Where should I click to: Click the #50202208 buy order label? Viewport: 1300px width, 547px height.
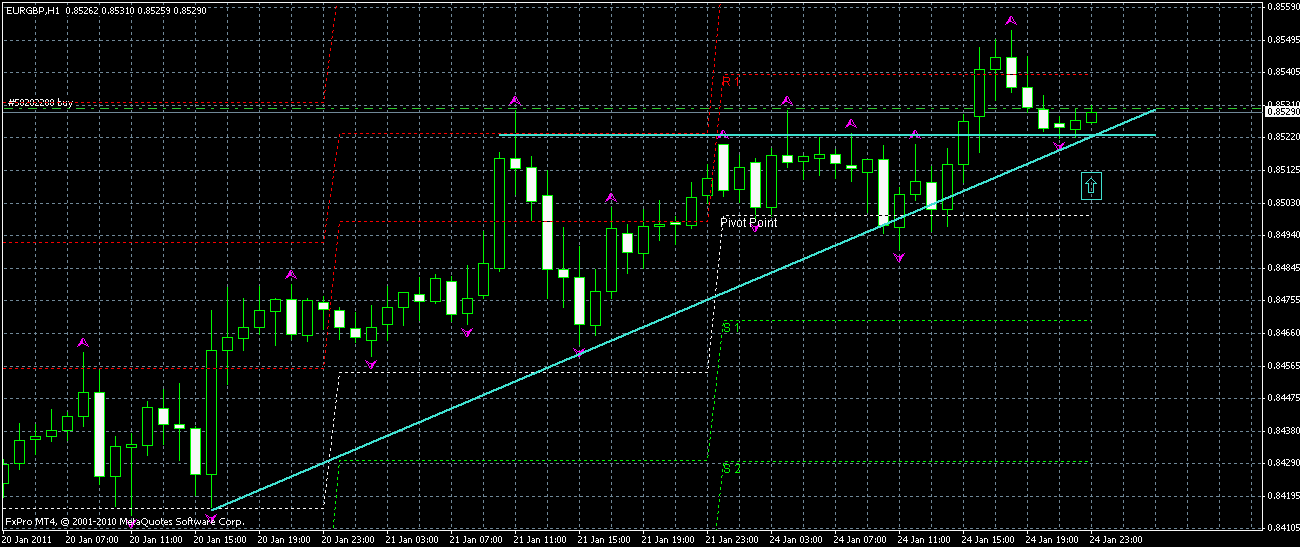tap(40, 102)
